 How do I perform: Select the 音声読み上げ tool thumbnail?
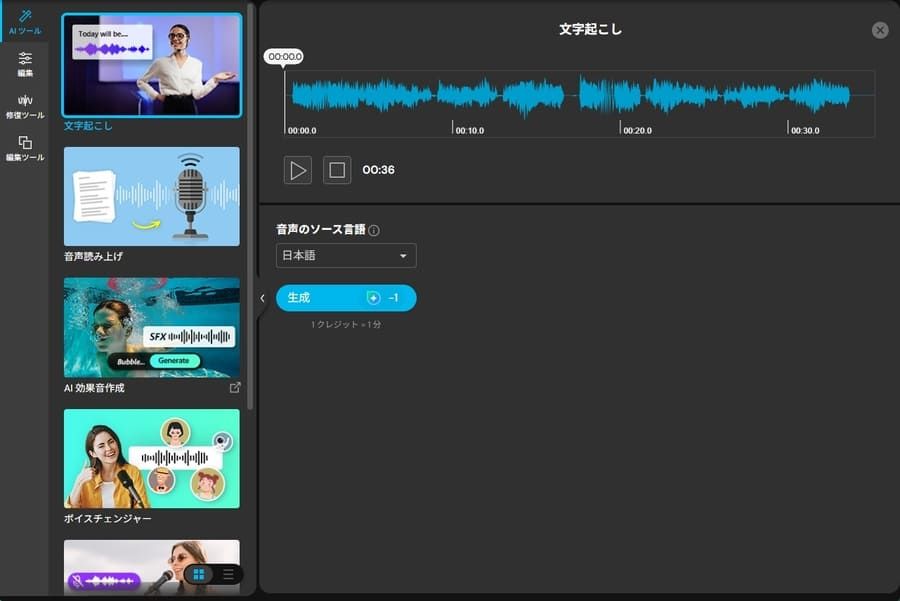coord(152,196)
